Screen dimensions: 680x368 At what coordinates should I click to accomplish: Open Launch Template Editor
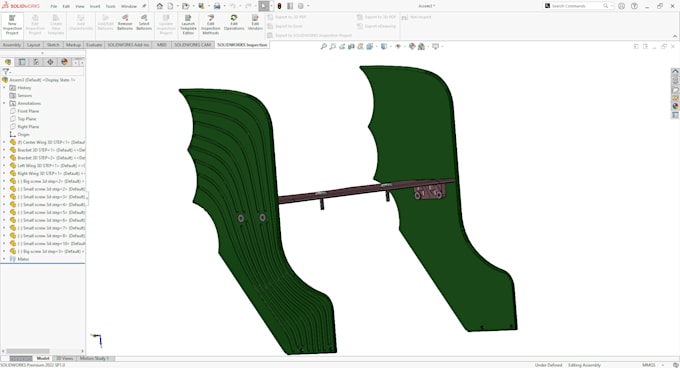[188, 24]
